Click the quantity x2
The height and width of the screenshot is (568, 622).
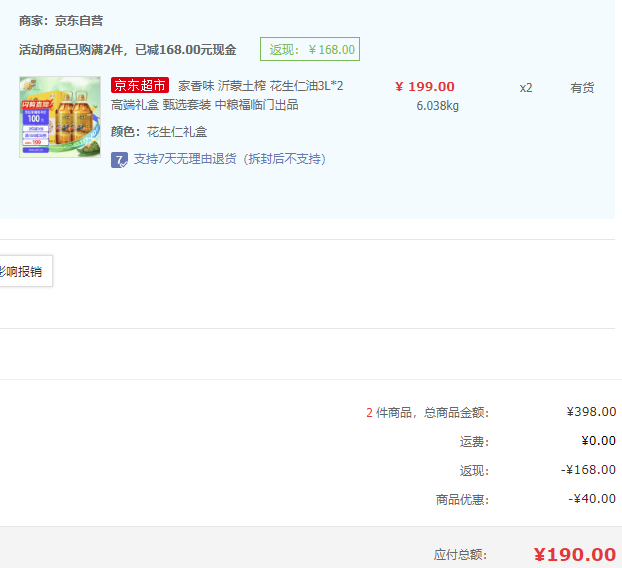click(x=526, y=88)
